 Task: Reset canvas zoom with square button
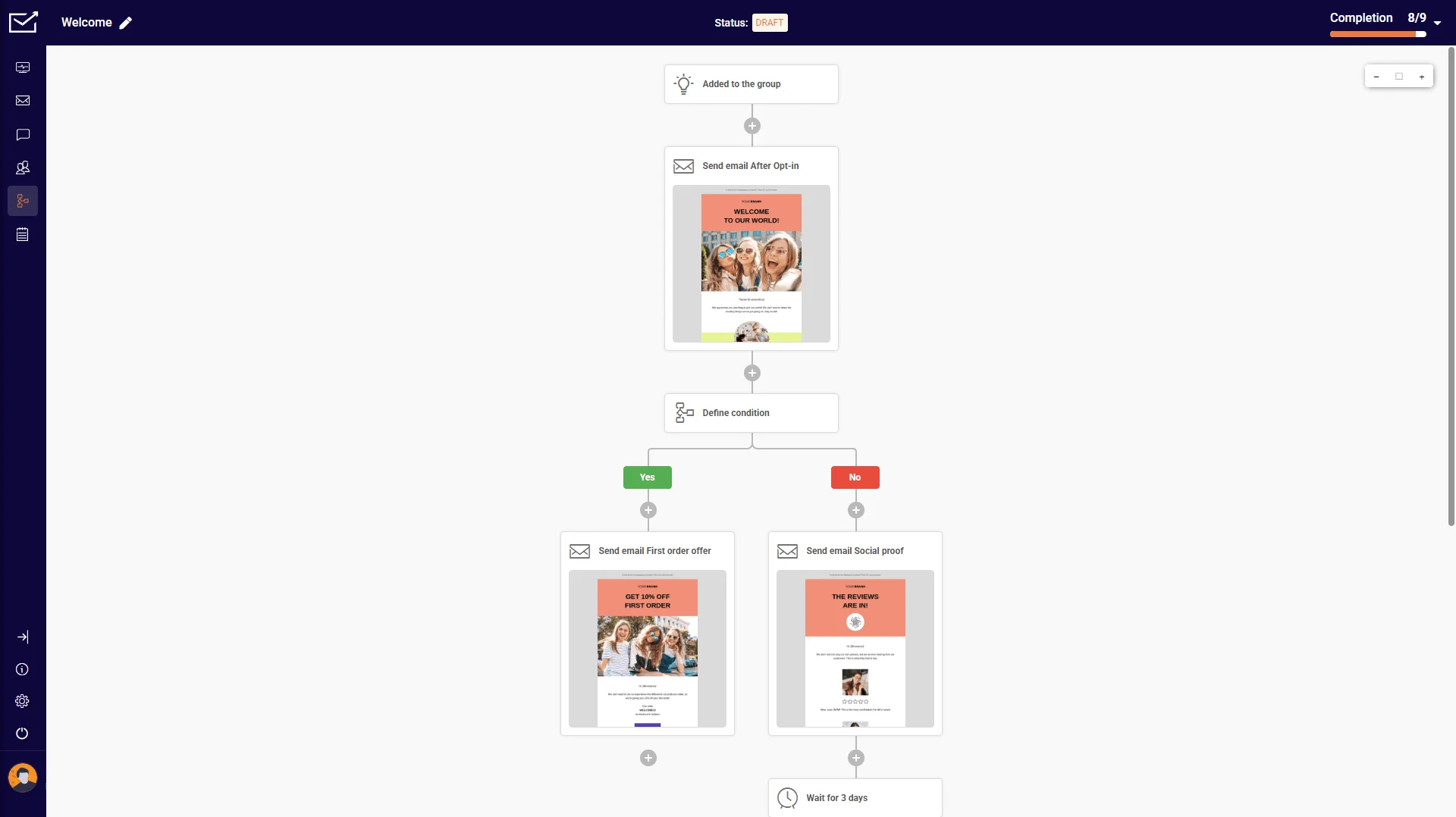tap(1399, 77)
